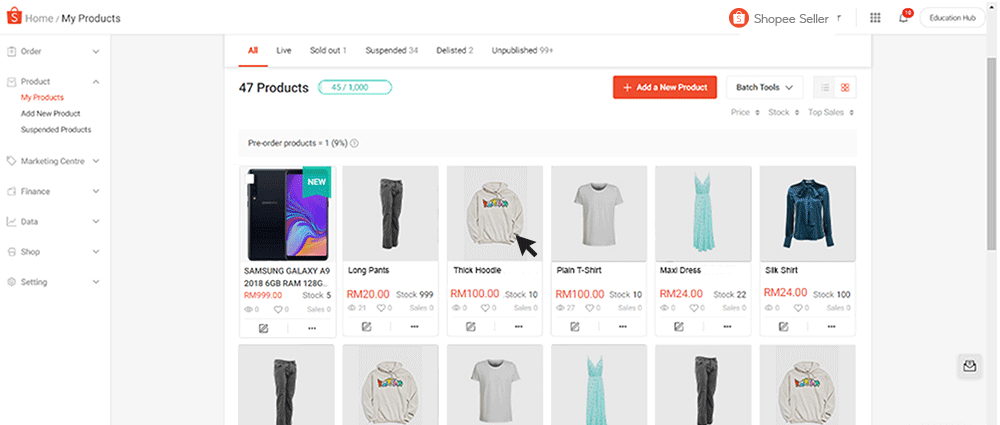This screenshot has height=425, width=1000.
Task: Edit the Plain T-Shirt product
Action: click(575, 326)
